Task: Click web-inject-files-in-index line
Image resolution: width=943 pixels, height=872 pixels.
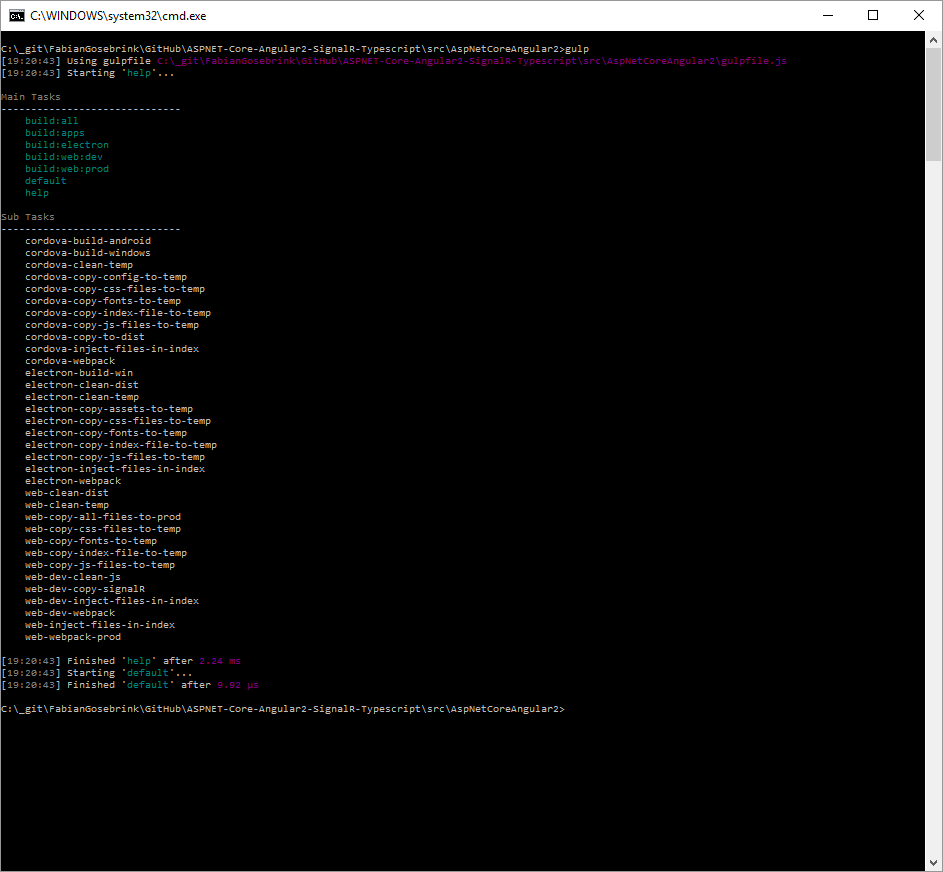Action: point(100,625)
